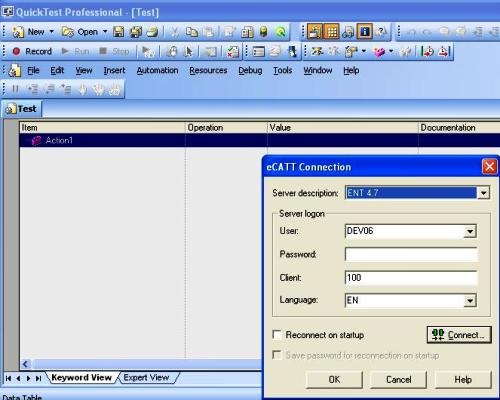Expand the Language dropdown
The width and height of the screenshot is (500, 400).
pos(470,301)
